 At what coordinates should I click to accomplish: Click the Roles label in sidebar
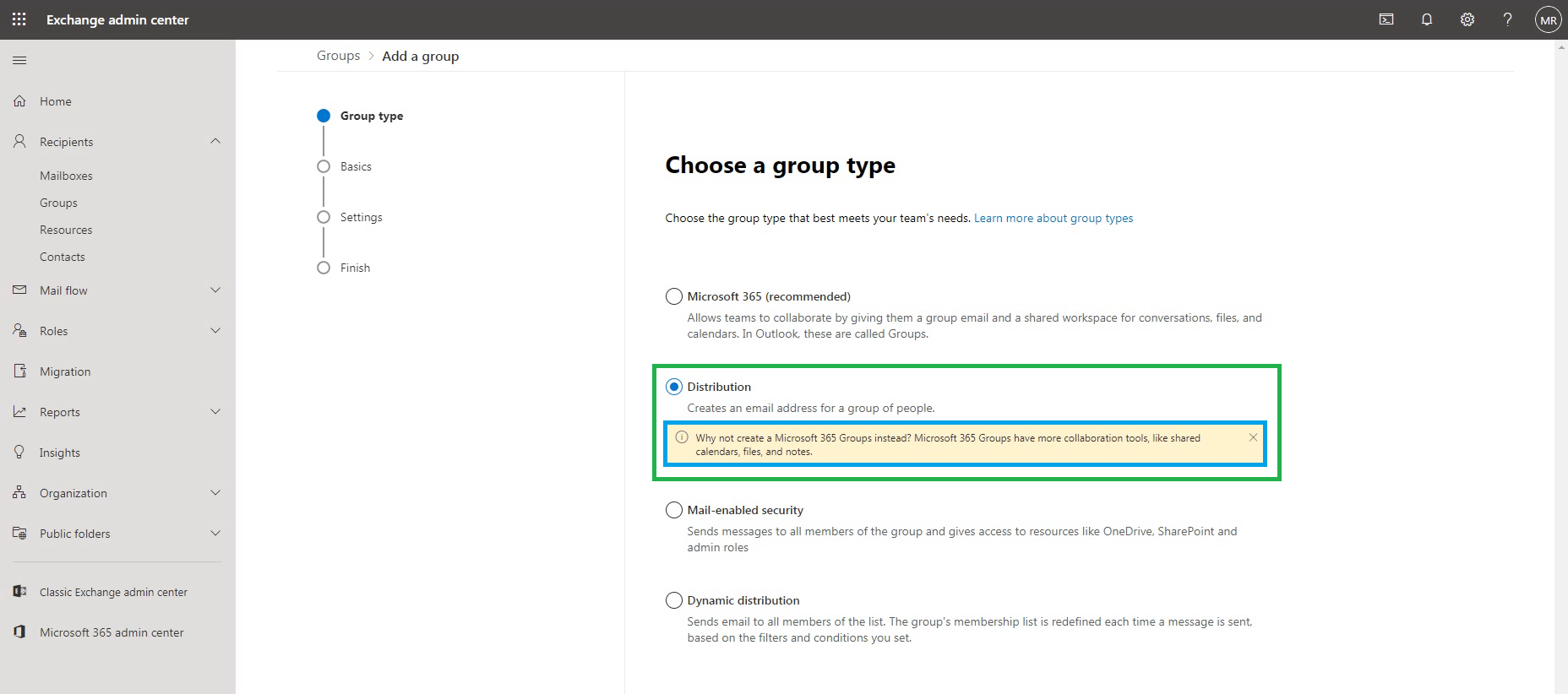click(x=53, y=331)
